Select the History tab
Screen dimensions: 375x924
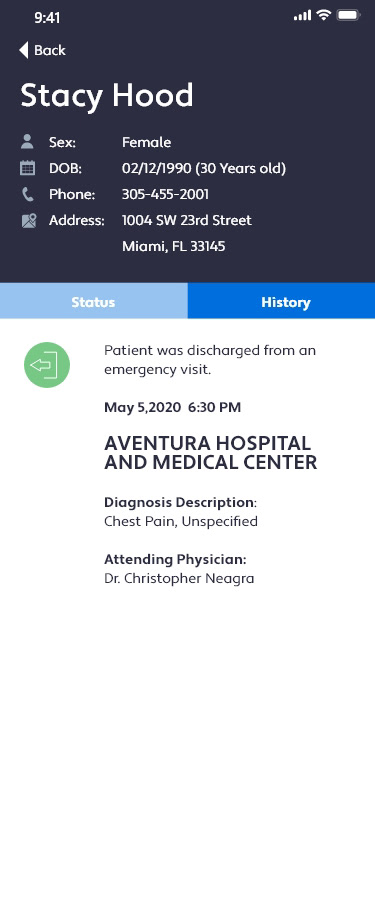281,301
